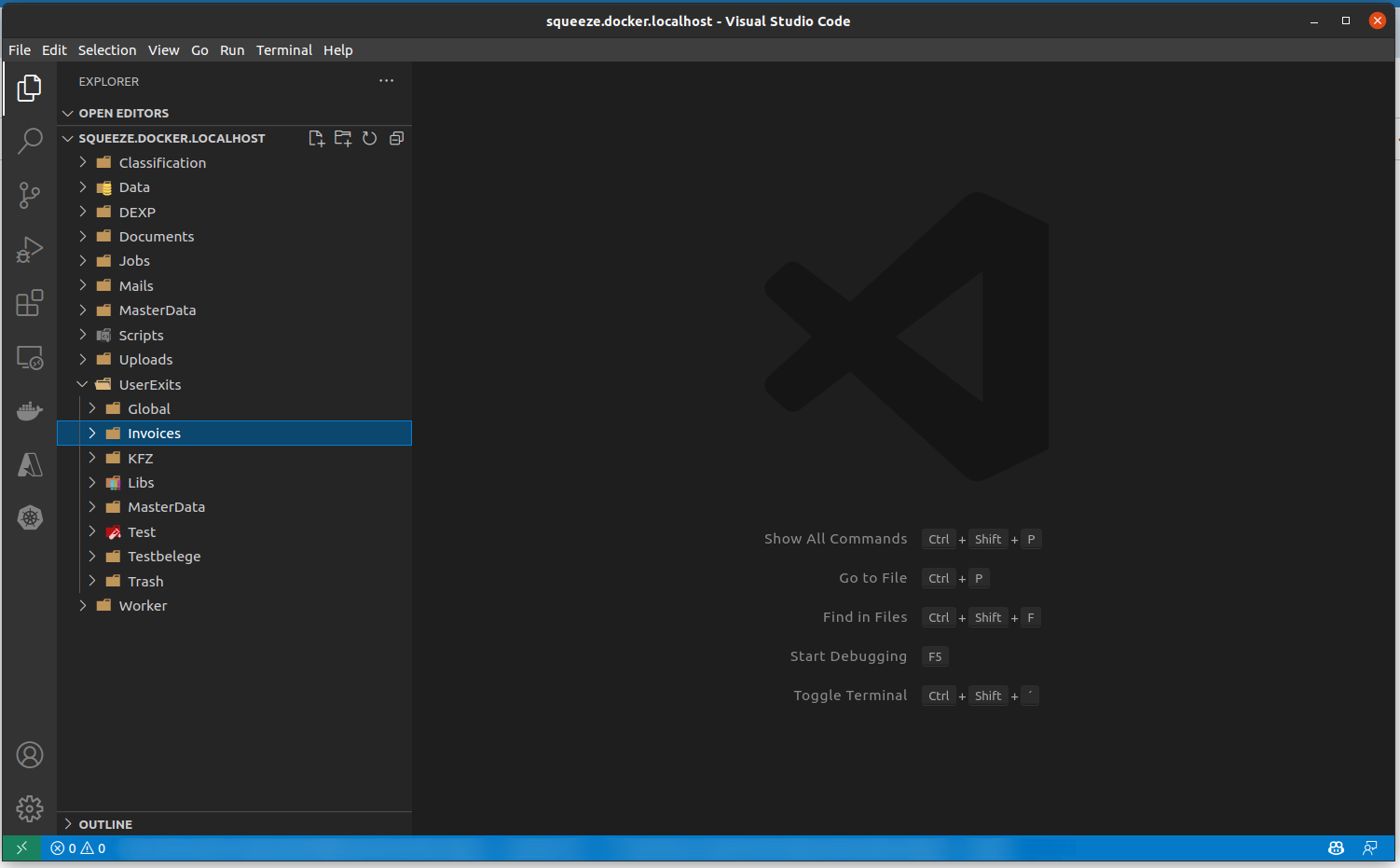Image resolution: width=1400 pixels, height=868 pixels.
Task: Expand the Libs subfolder
Action: [x=235, y=483]
